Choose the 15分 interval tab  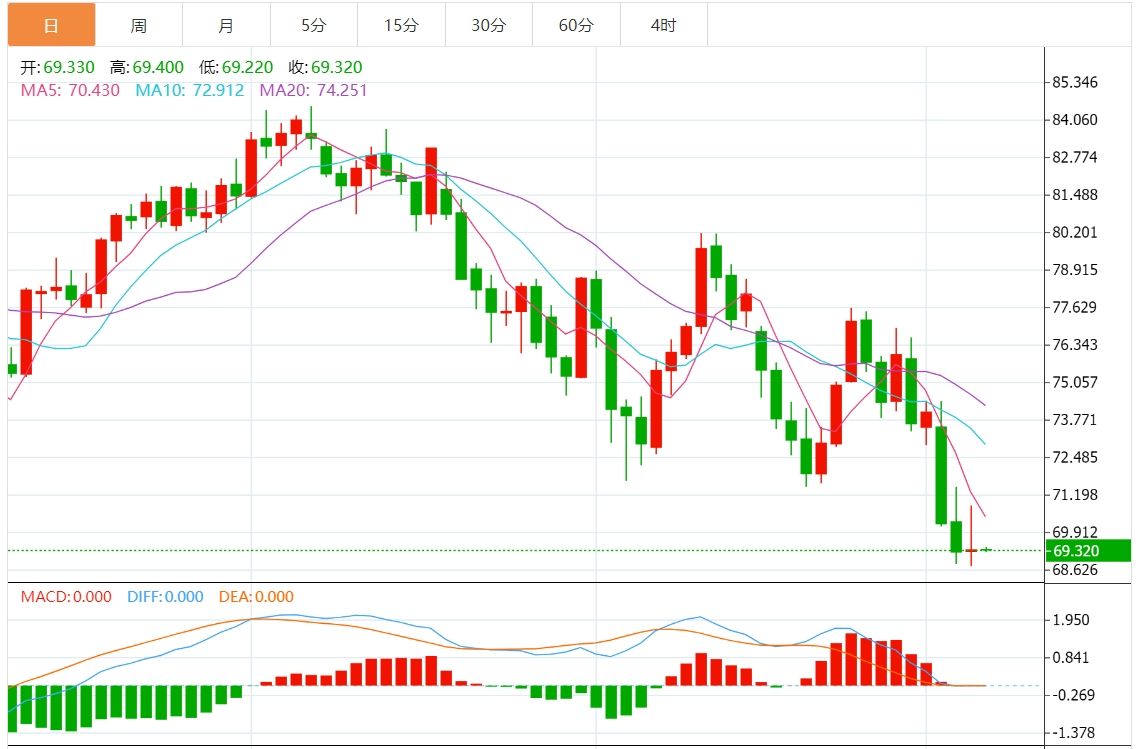pyautogui.click(x=401, y=25)
